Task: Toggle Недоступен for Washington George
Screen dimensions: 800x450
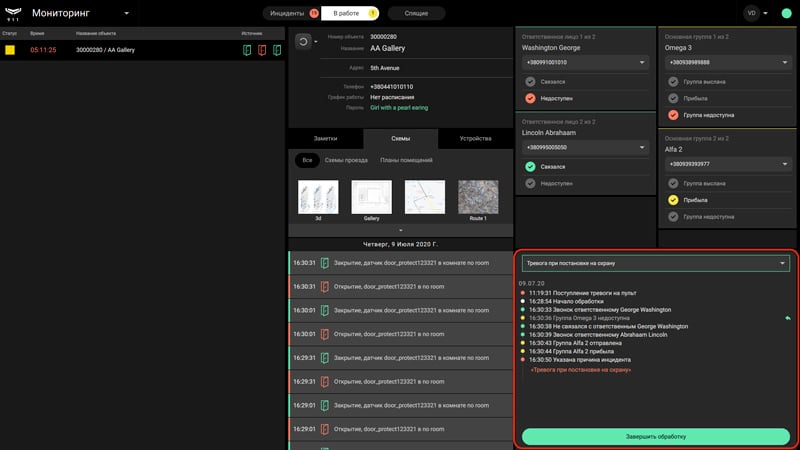Action: pyautogui.click(x=530, y=98)
